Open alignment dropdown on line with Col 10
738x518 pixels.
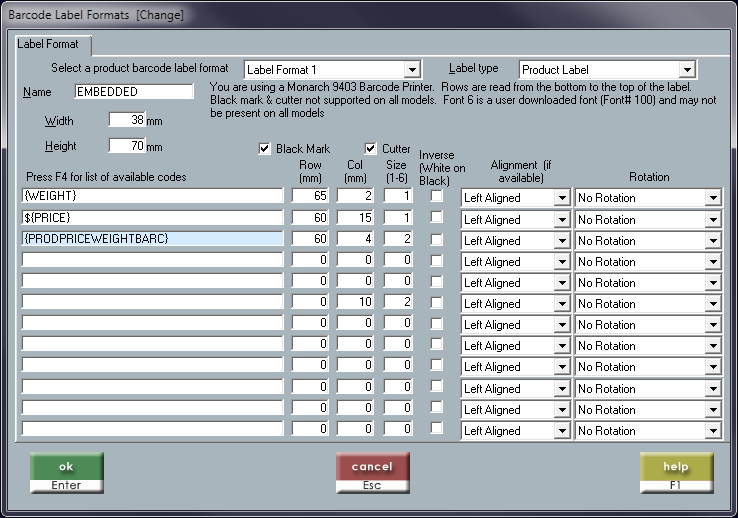tap(515, 303)
